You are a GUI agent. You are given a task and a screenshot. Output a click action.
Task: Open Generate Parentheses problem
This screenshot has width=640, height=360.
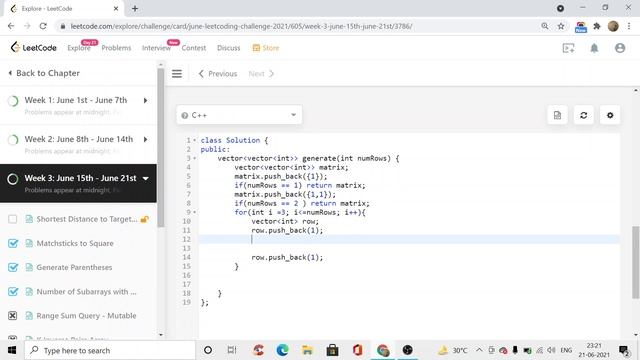pos(74,267)
